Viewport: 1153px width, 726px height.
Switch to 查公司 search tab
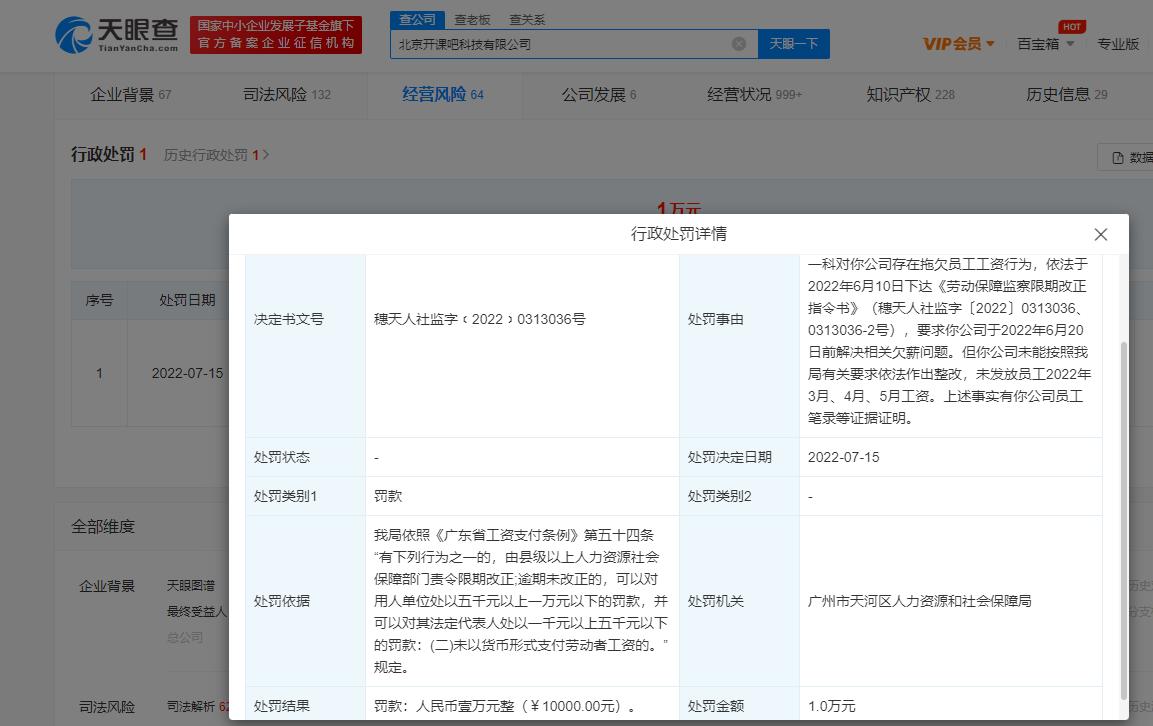click(x=416, y=19)
